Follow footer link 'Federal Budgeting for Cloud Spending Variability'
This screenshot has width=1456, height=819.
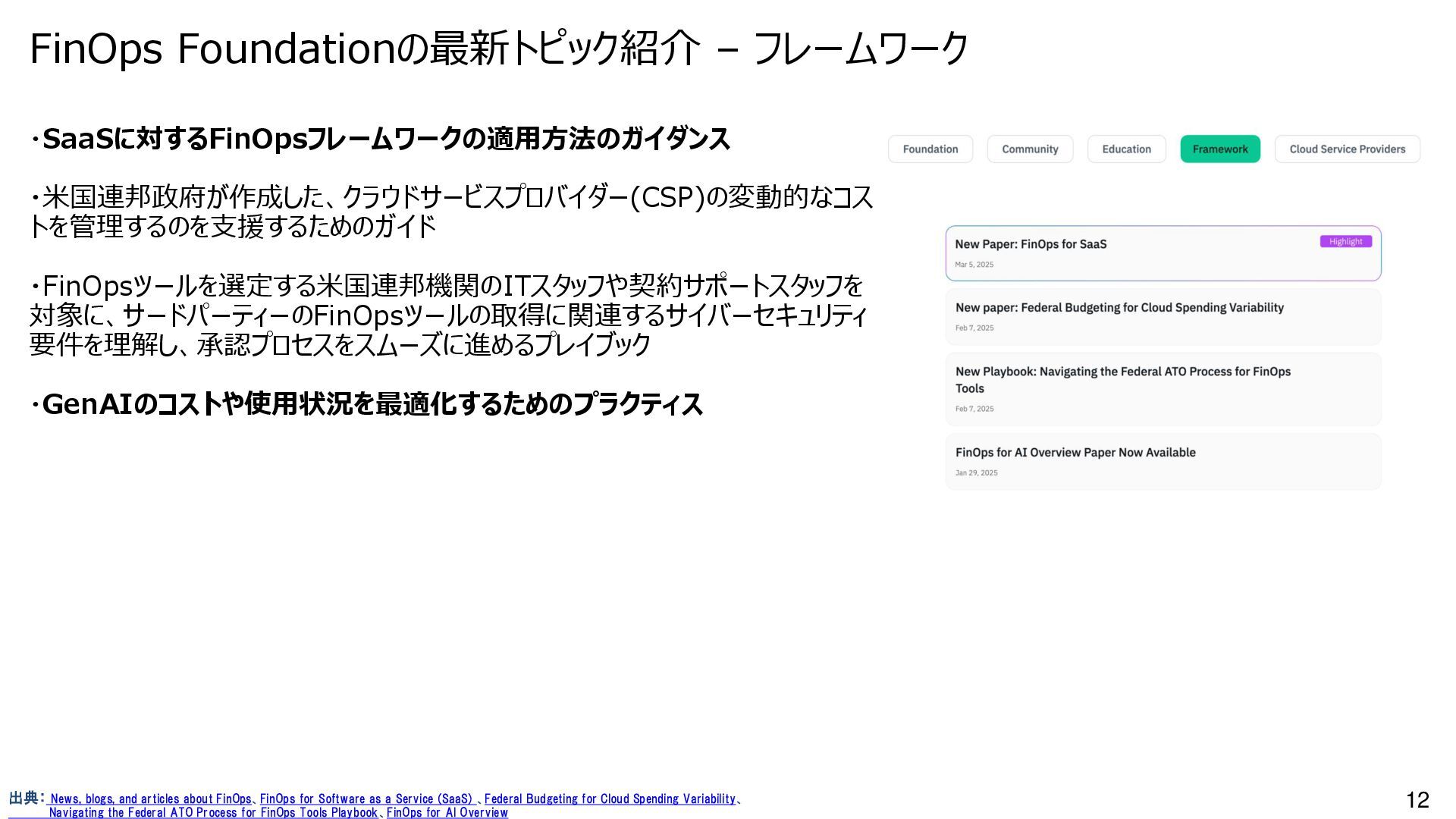(610, 799)
